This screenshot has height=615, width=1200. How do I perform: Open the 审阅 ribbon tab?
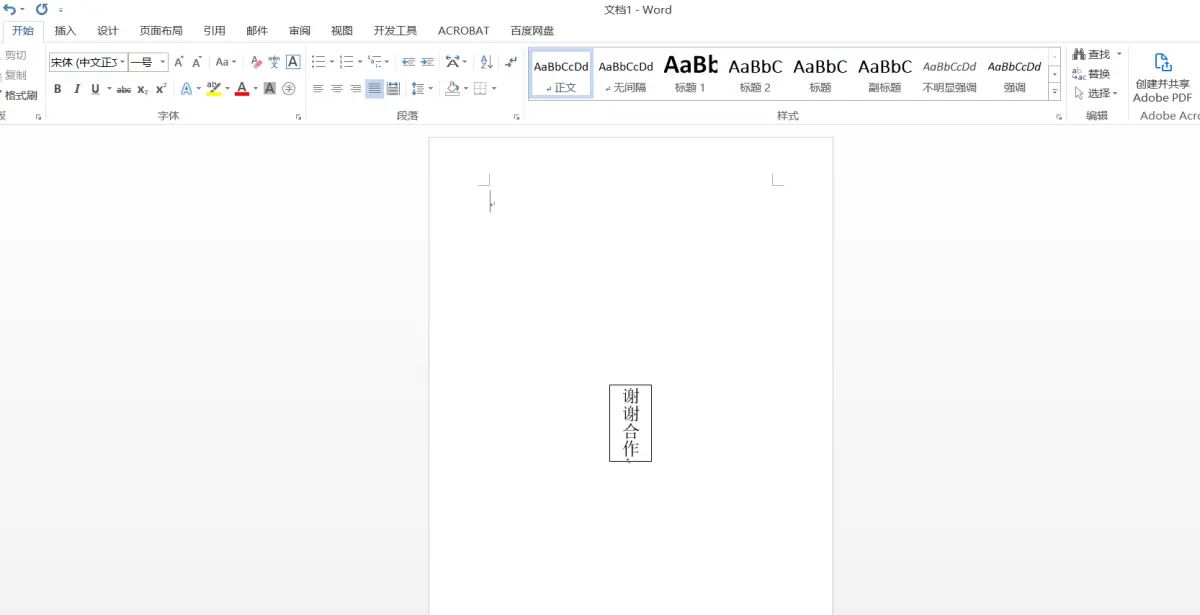298,30
